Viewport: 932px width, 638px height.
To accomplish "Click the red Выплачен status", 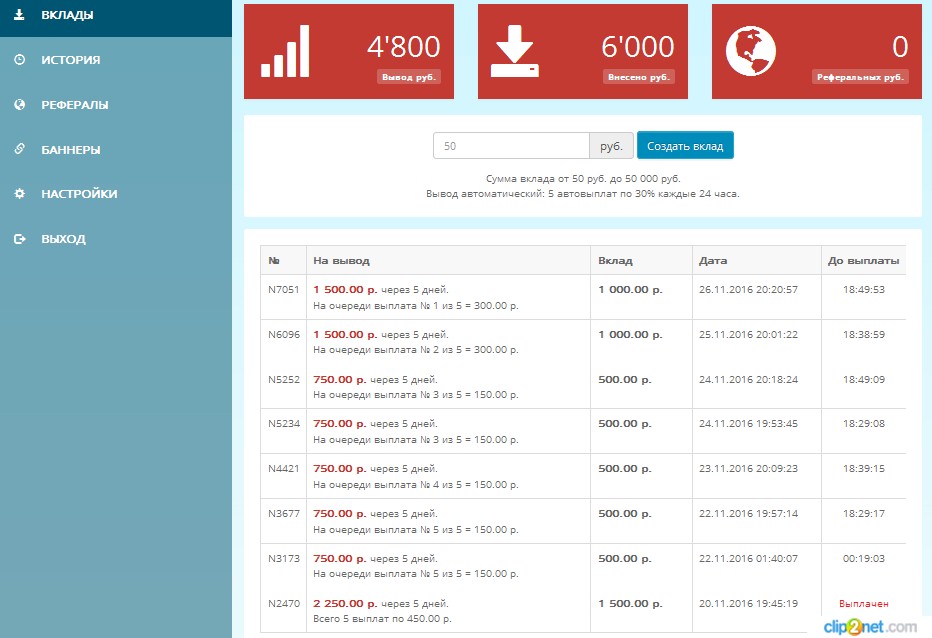I will [x=864, y=604].
